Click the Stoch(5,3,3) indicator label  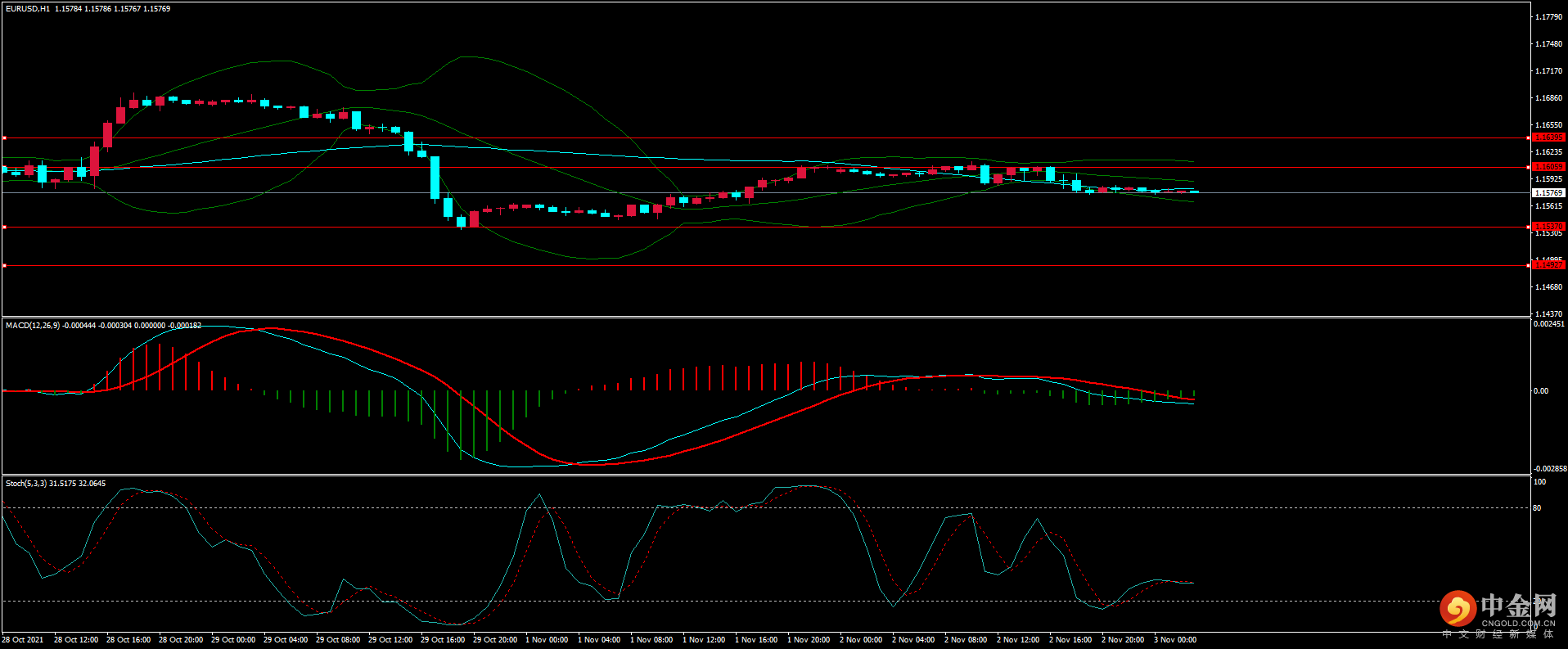pyautogui.click(x=26, y=484)
